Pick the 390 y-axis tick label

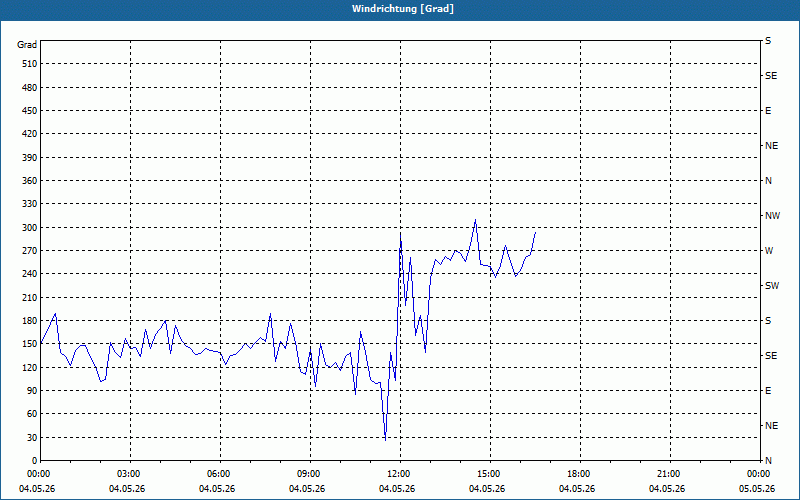30,157
